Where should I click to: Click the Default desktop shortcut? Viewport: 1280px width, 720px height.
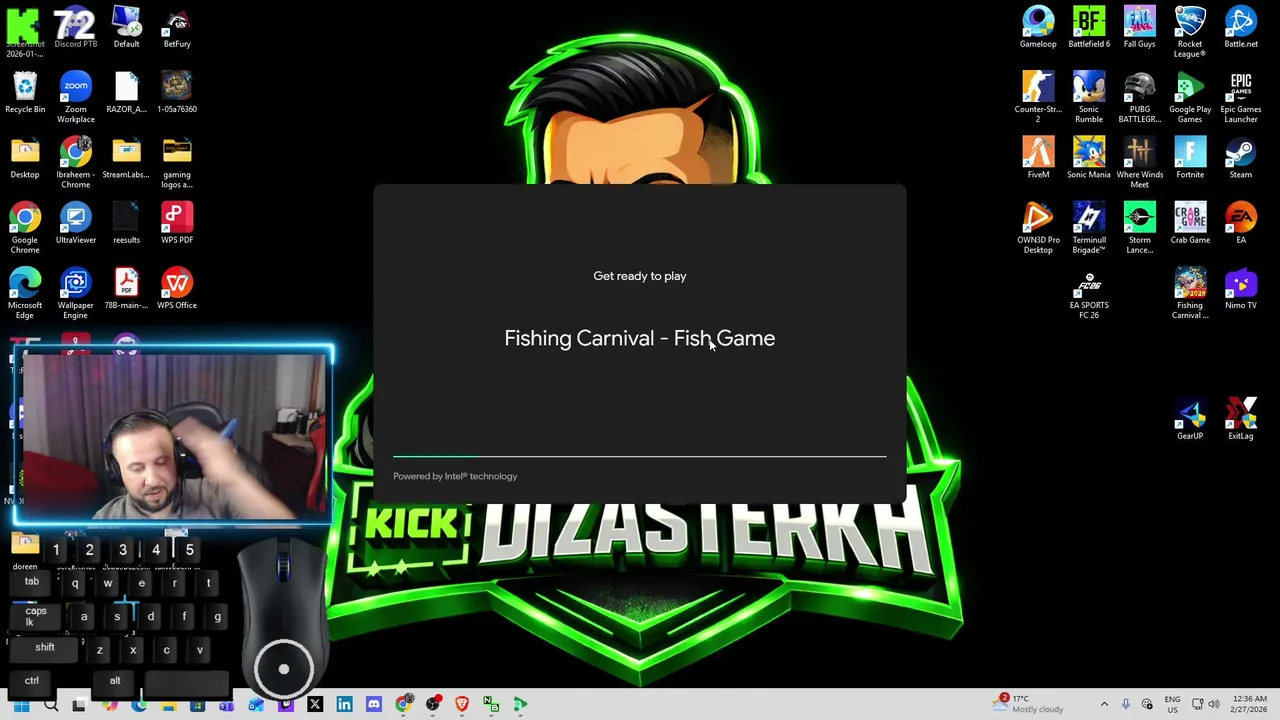pyautogui.click(x=127, y=27)
